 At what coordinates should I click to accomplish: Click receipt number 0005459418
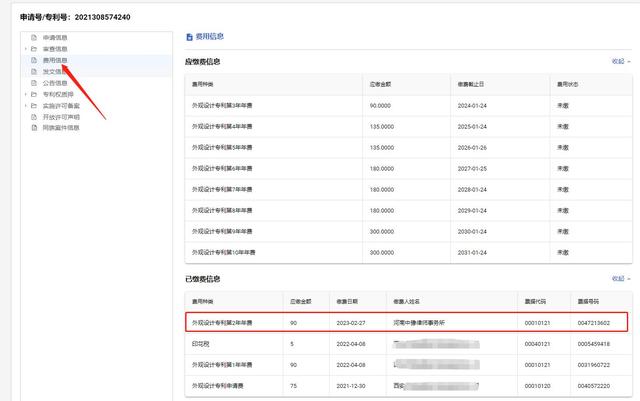coord(593,344)
